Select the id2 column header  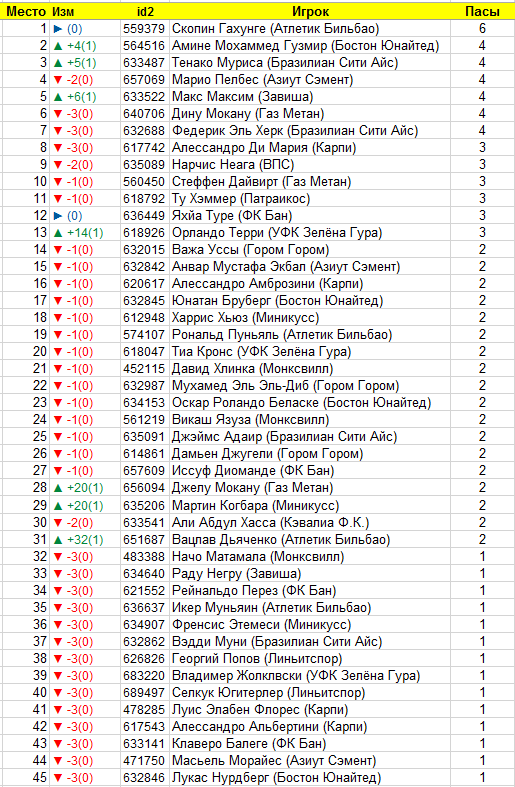pyautogui.click(x=145, y=12)
